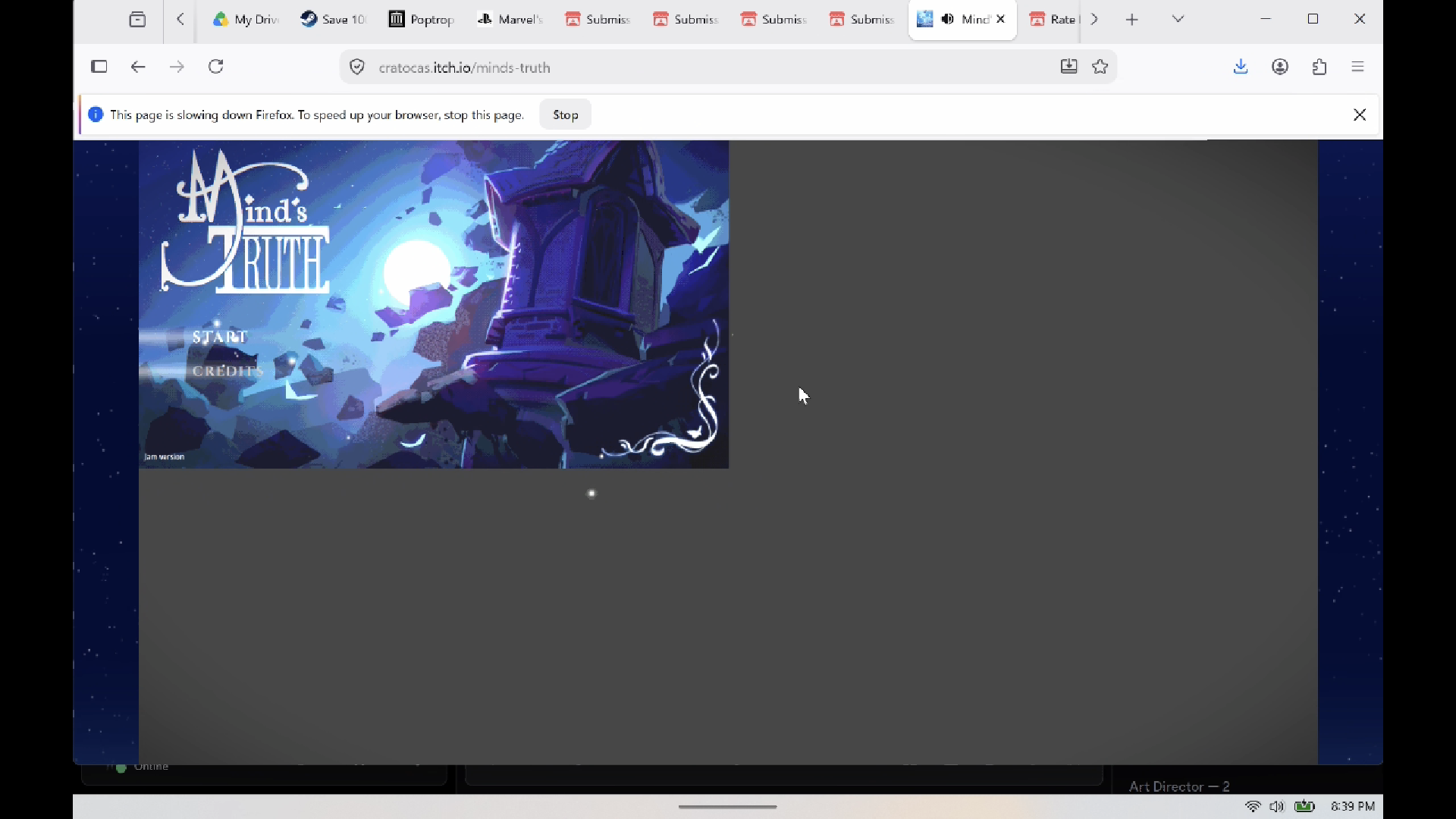Reload the current page
Image resolution: width=1456 pixels, height=819 pixels.
216,67
